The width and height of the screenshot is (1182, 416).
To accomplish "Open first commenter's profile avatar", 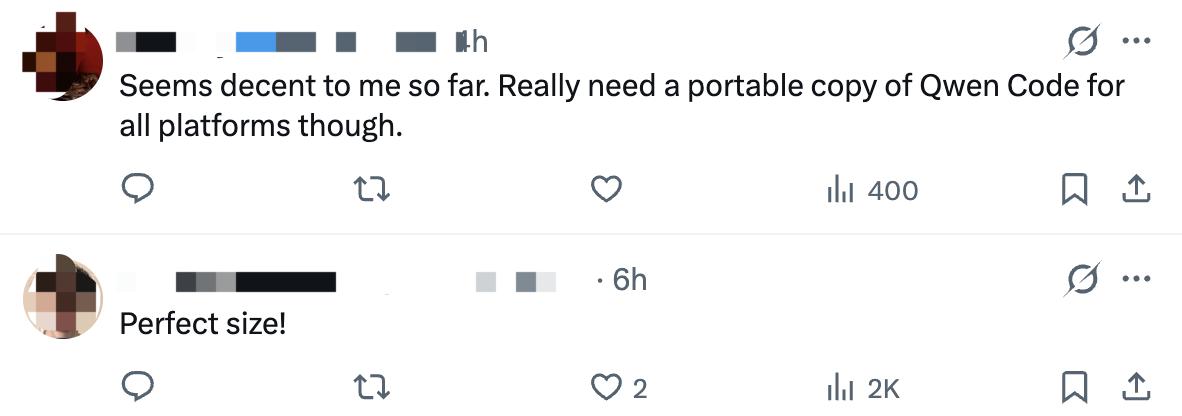I will pos(62,59).
